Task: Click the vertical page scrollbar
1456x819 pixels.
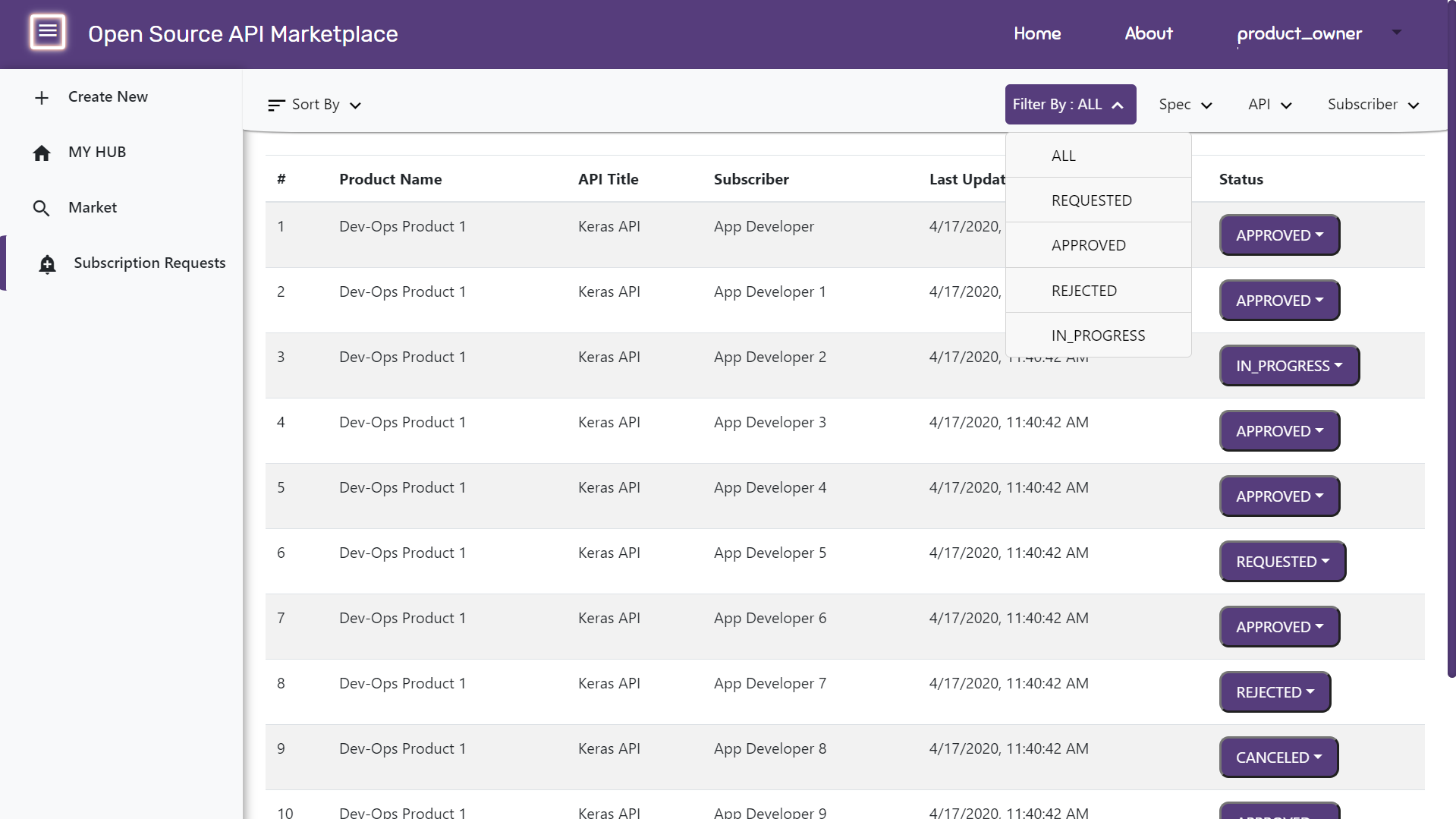Action: (1451, 380)
